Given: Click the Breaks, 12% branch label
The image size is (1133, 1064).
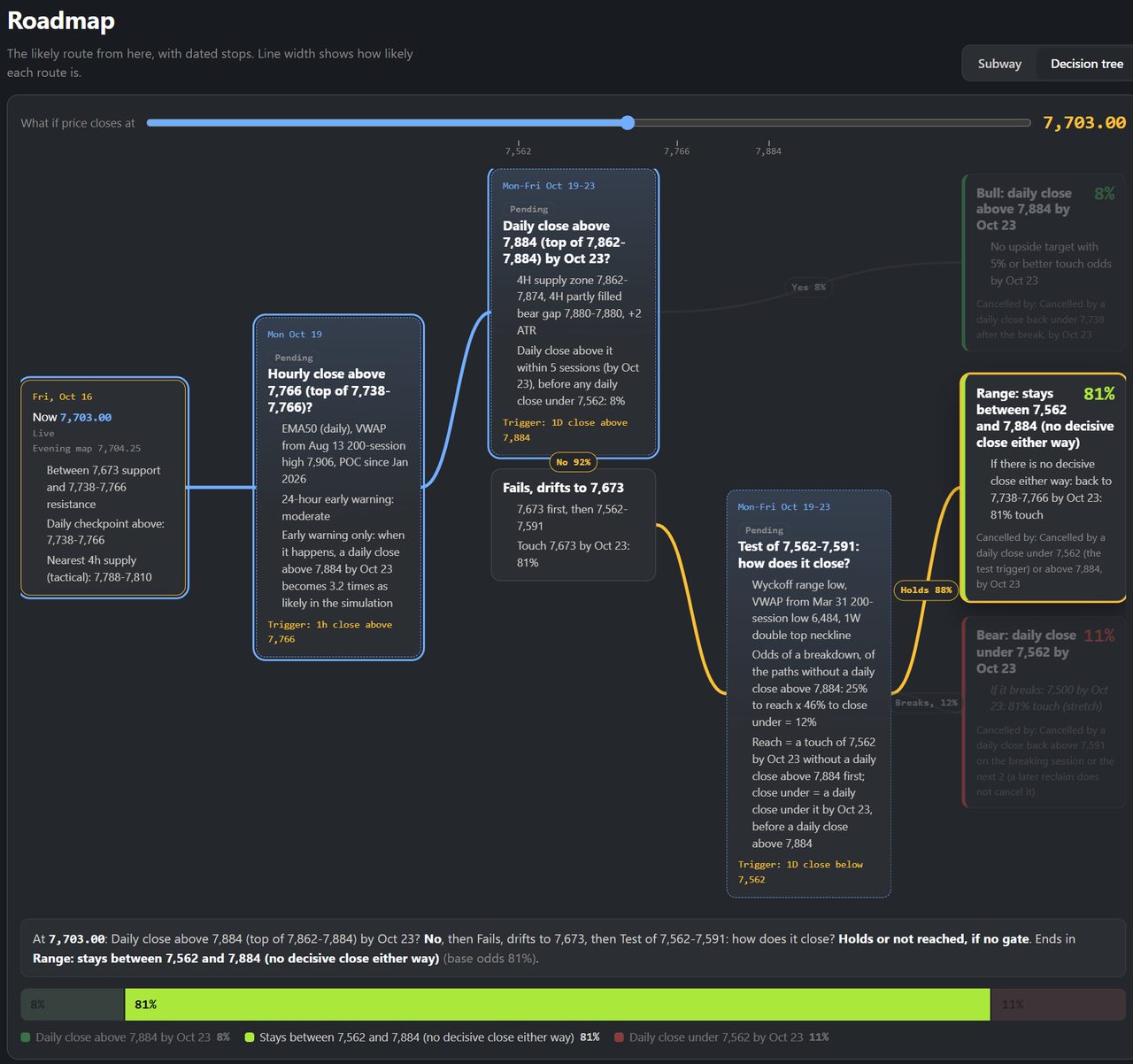Looking at the screenshot, I should [x=926, y=703].
